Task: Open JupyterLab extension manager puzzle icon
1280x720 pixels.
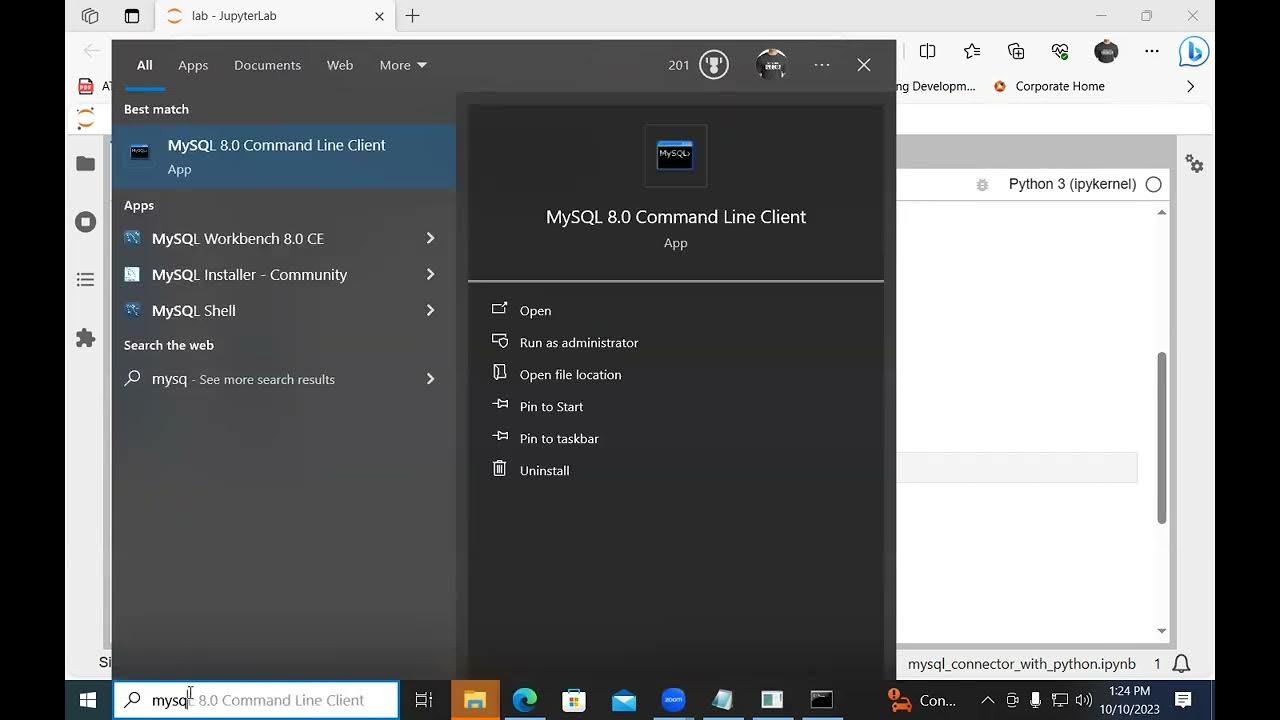Action: pyautogui.click(x=86, y=338)
